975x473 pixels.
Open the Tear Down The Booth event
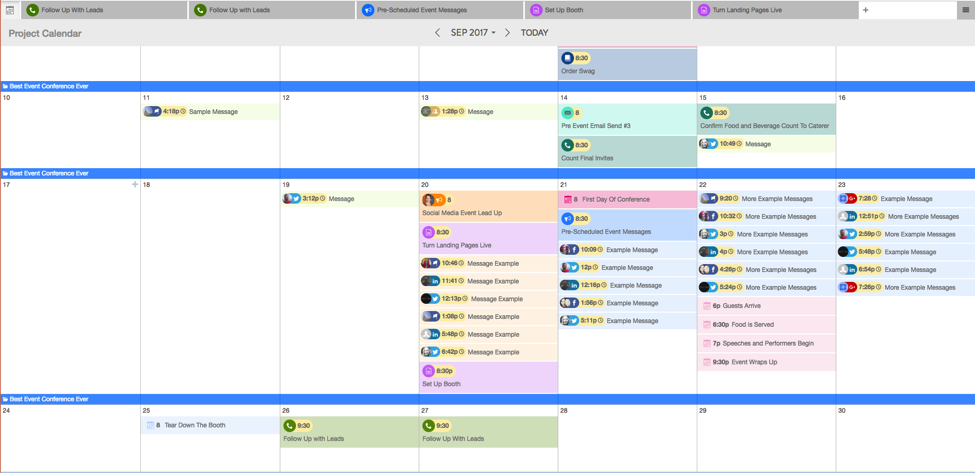coord(194,425)
